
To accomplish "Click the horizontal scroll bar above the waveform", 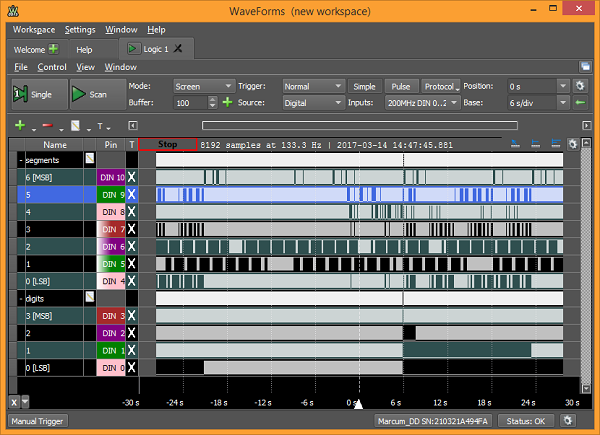I will tap(360, 126).
